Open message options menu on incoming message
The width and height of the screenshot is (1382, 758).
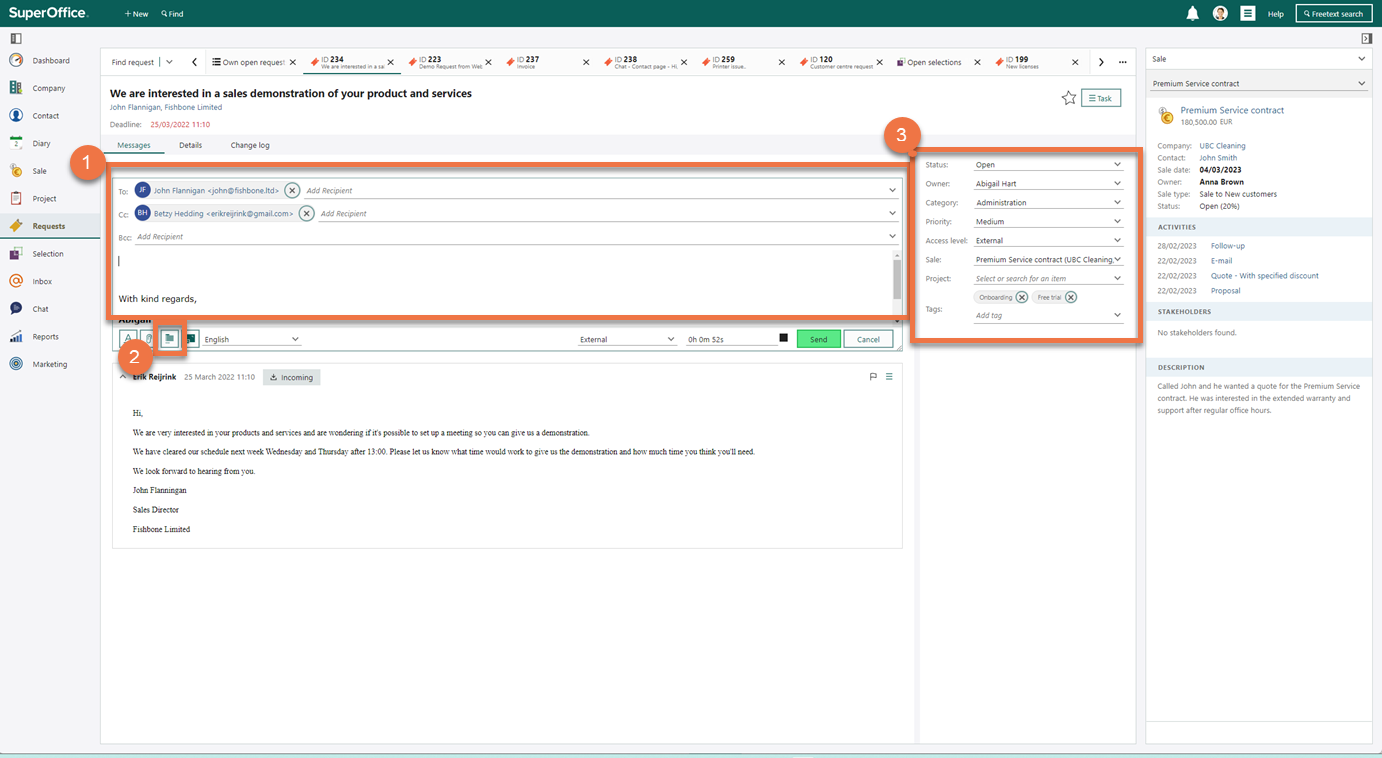pyautogui.click(x=889, y=377)
